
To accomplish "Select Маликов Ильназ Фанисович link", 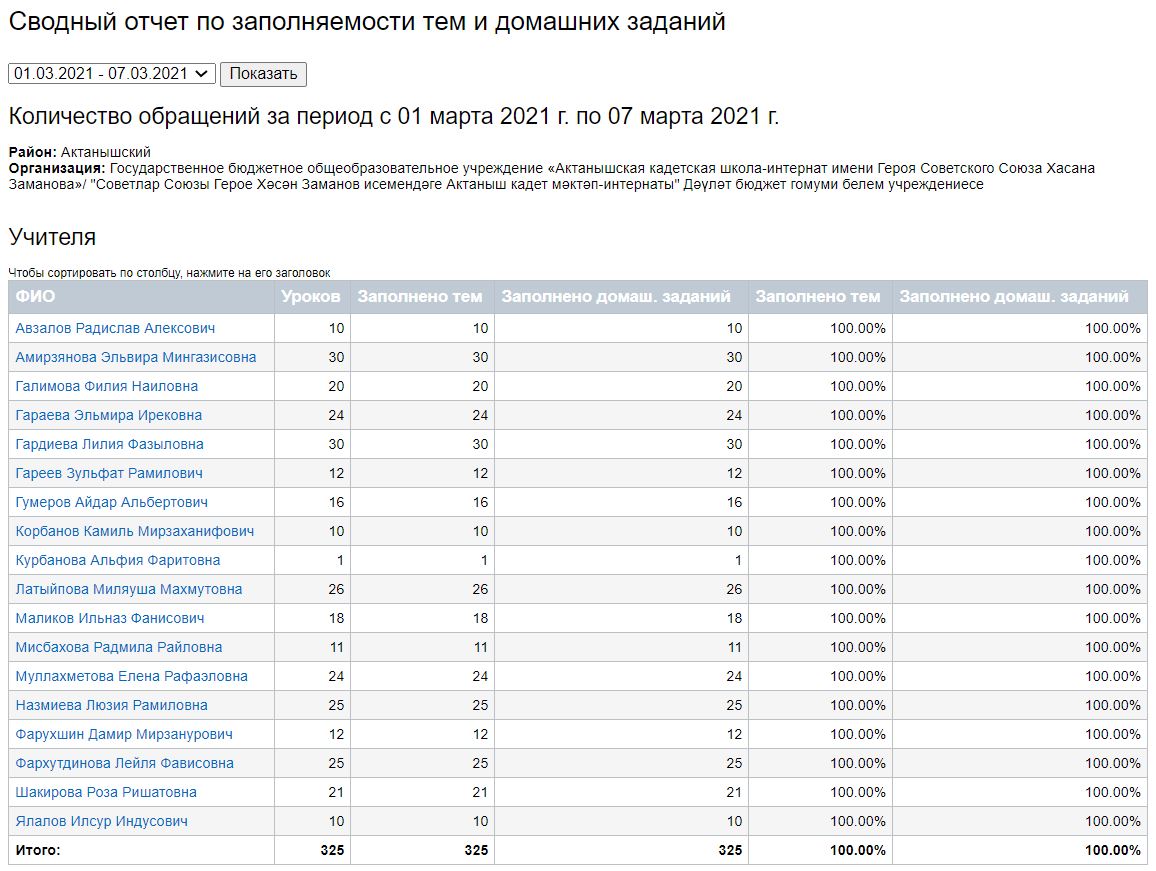I will [110, 618].
